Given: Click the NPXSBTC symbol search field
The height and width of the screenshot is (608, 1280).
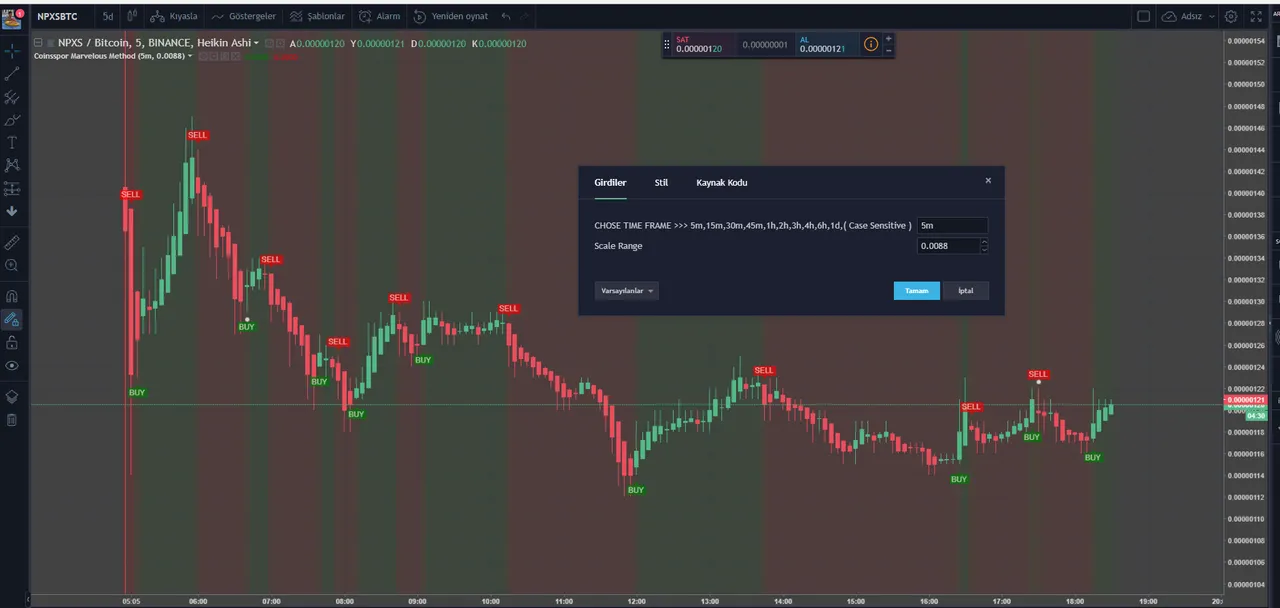Looking at the screenshot, I should (x=58, y=17).
